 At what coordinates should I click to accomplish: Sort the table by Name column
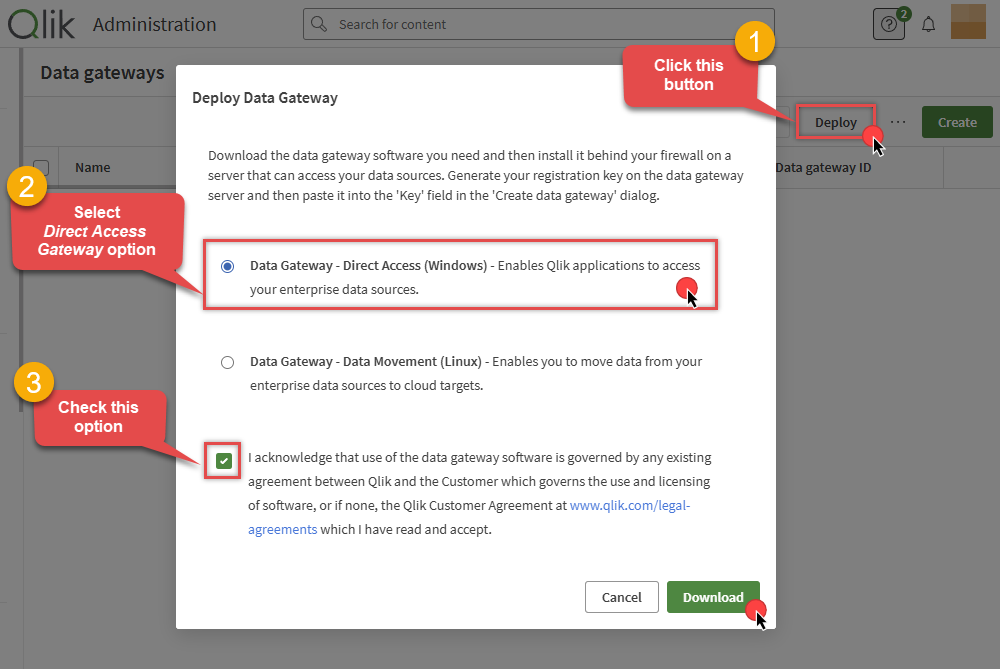(93, 166)
